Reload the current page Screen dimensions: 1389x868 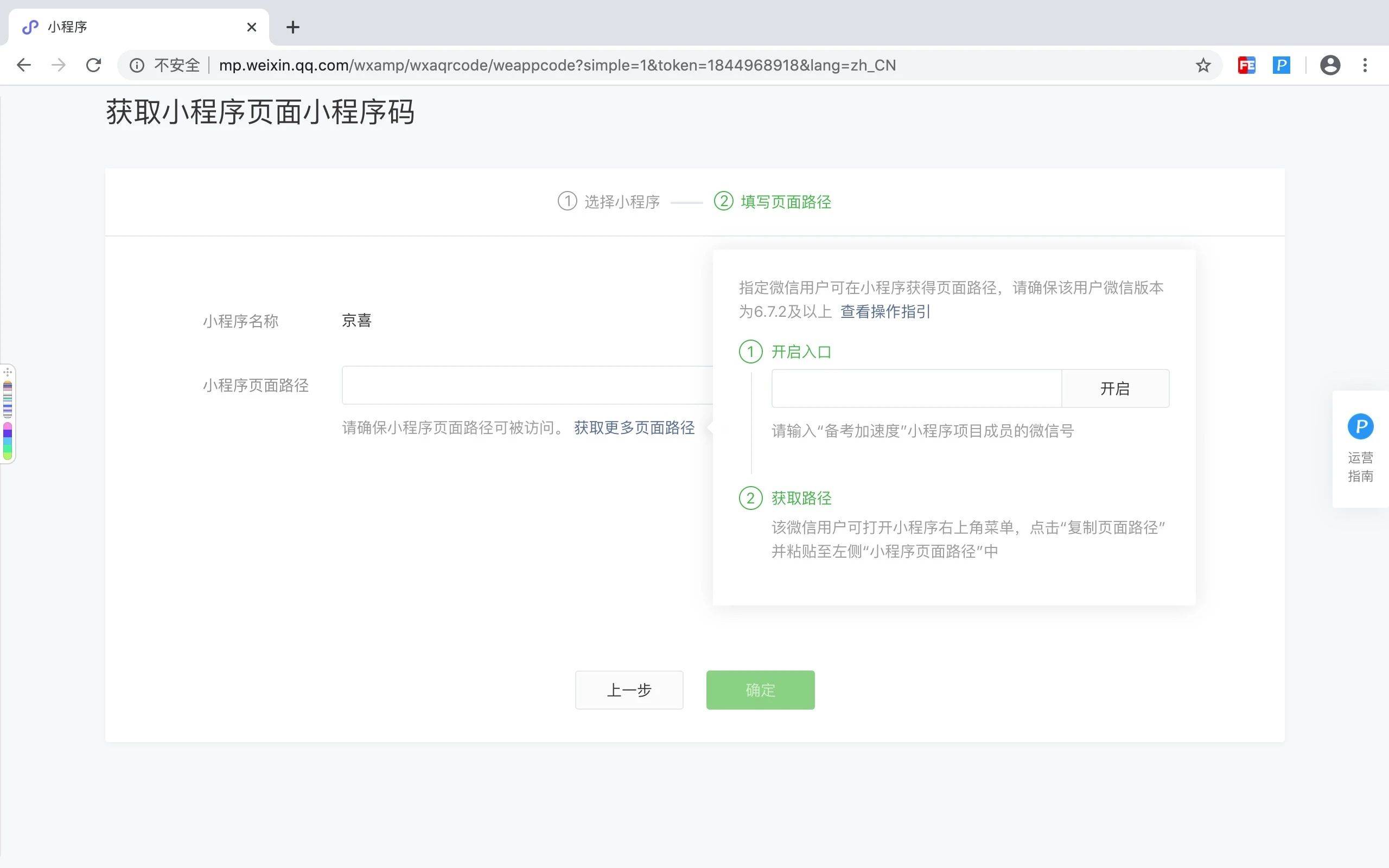pyautogui.click(x=93, y=65)
